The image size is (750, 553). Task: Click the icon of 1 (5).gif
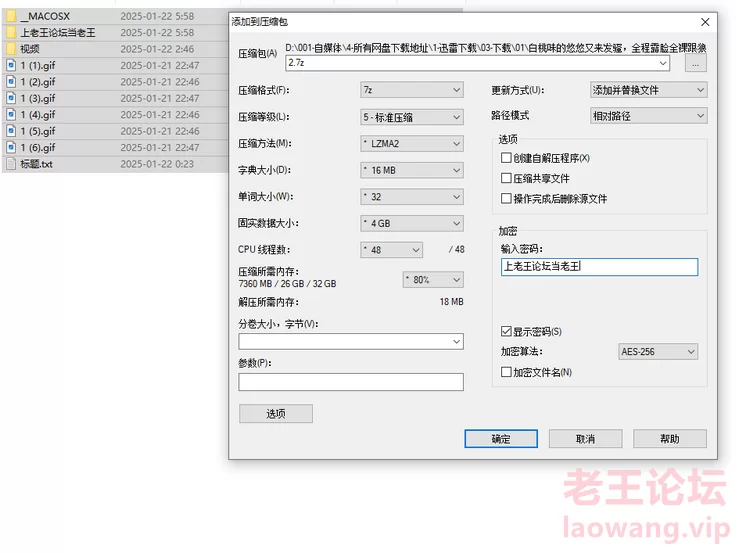(x=11, y=131)
